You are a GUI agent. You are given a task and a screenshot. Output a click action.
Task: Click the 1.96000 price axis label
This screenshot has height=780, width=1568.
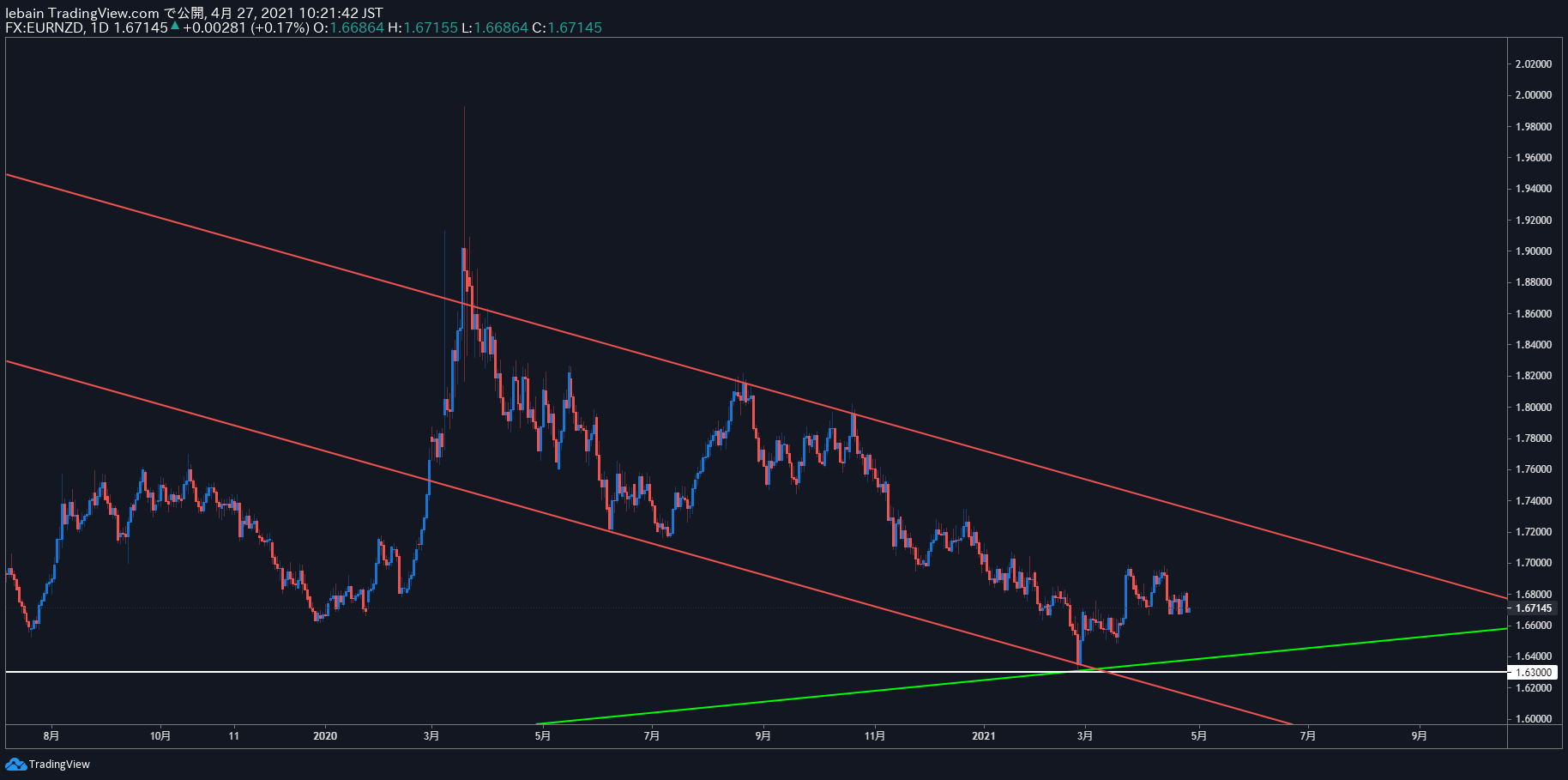[1533, 158]
